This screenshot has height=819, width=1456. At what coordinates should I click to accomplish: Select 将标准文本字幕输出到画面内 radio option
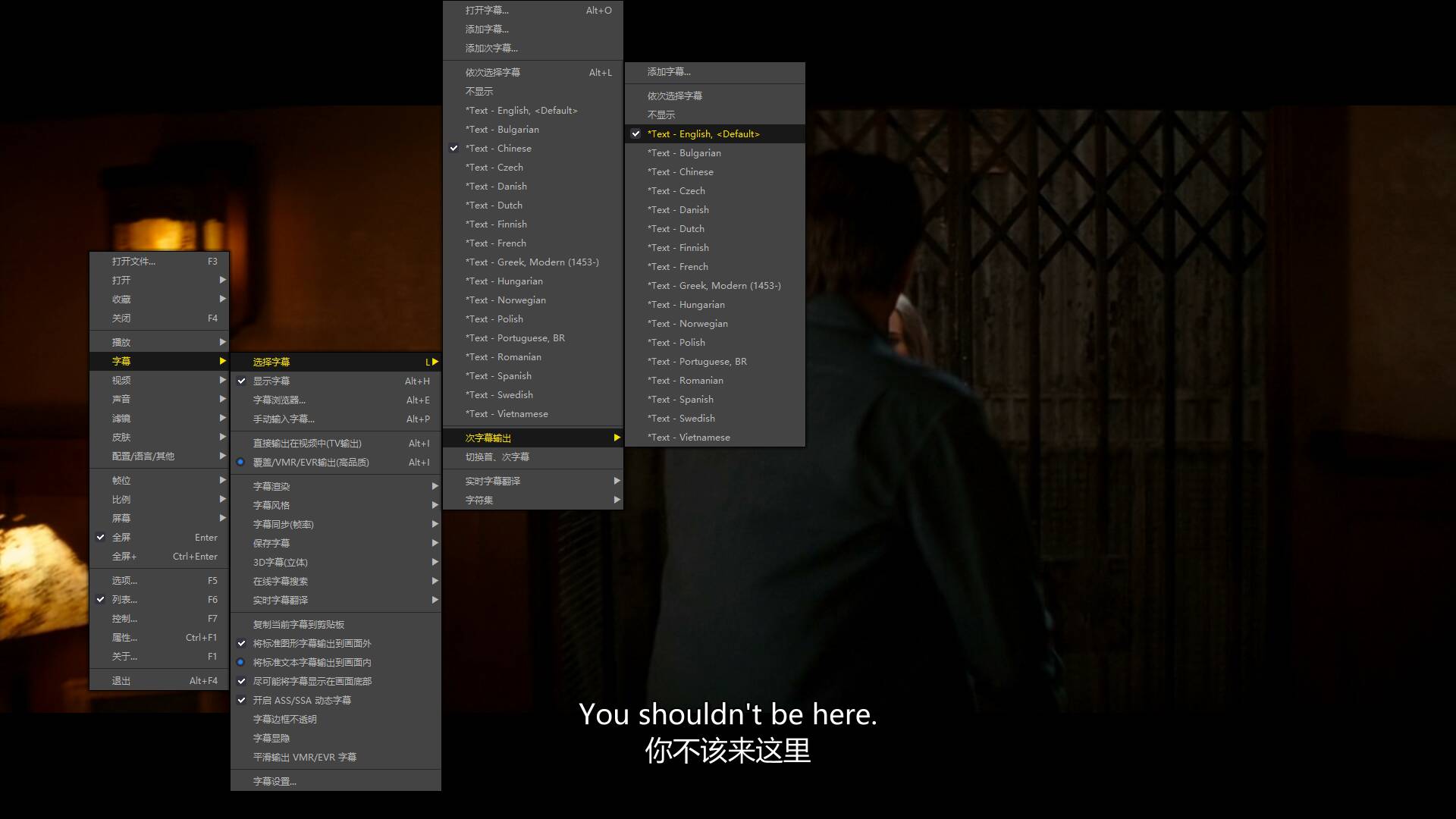click(x=312, y=662)
